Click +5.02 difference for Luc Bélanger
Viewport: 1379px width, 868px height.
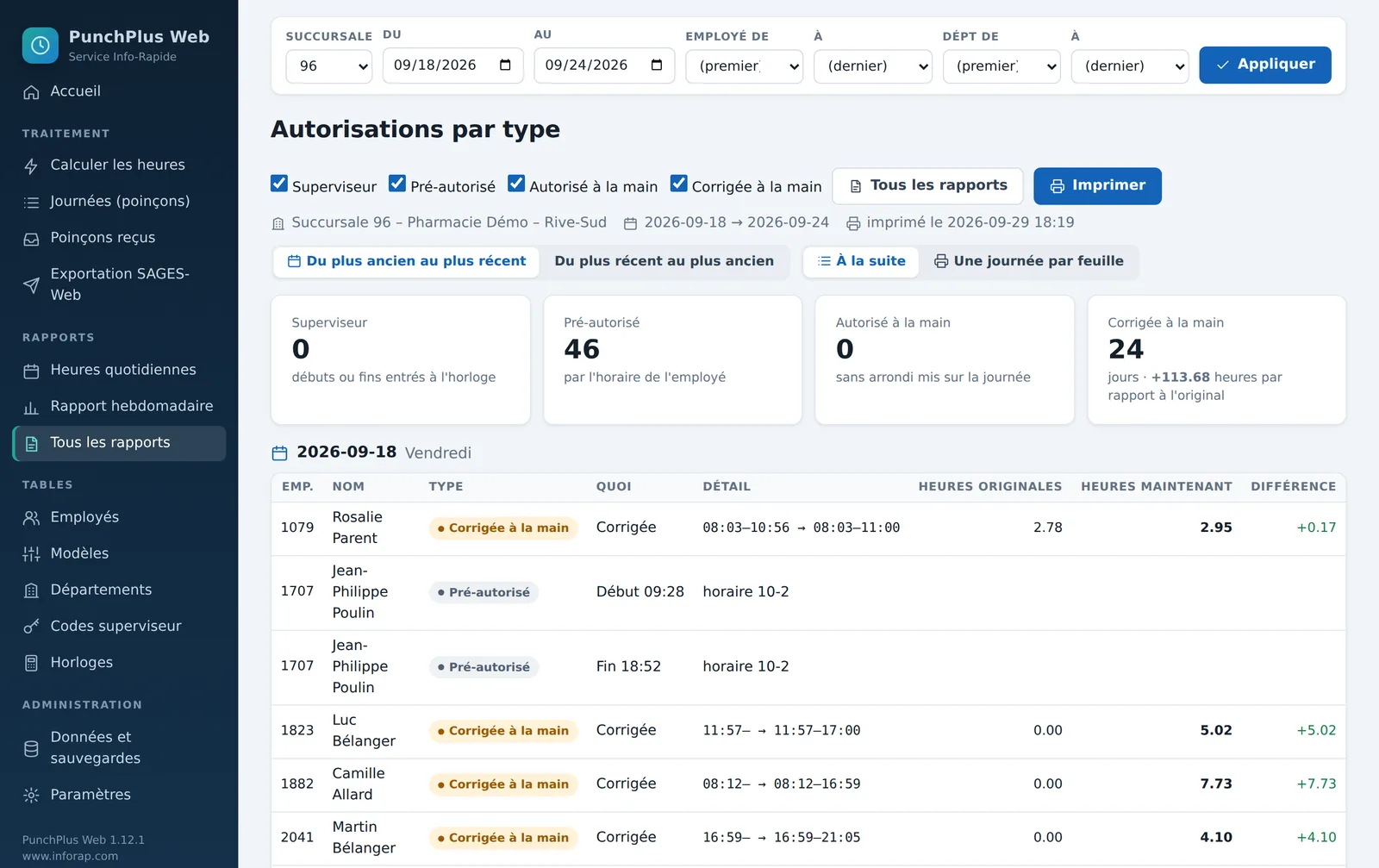(x=1316, y=731)
